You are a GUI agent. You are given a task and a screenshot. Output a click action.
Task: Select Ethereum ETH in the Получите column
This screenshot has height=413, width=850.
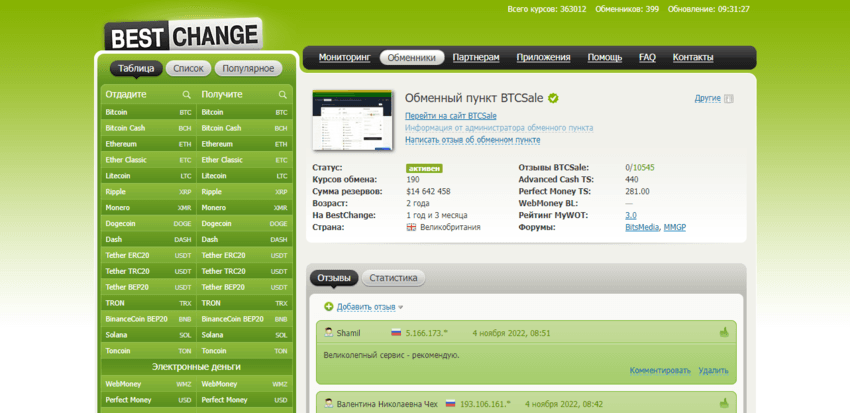click(244, 144)
